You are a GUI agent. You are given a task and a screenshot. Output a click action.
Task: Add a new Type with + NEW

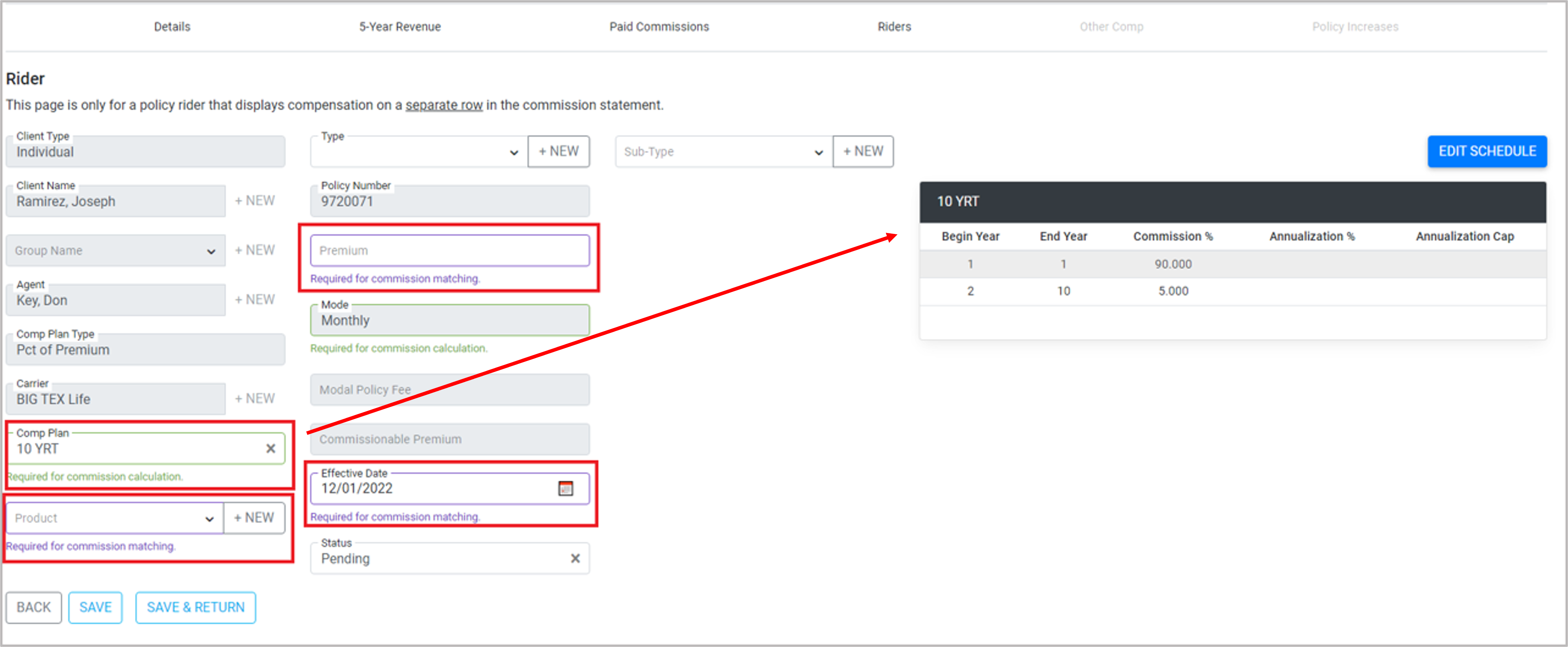[558, 151]
